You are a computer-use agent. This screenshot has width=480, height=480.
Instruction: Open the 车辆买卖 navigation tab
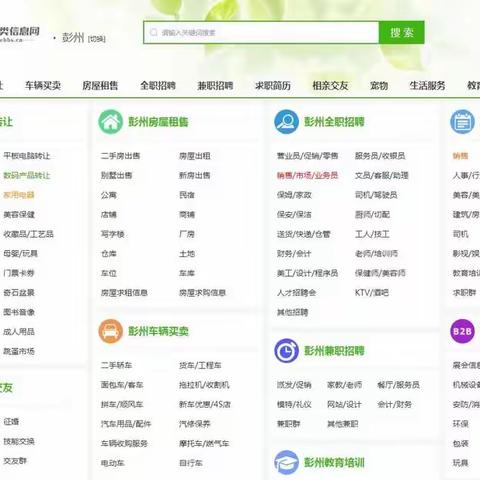click(x=43, y=86)
